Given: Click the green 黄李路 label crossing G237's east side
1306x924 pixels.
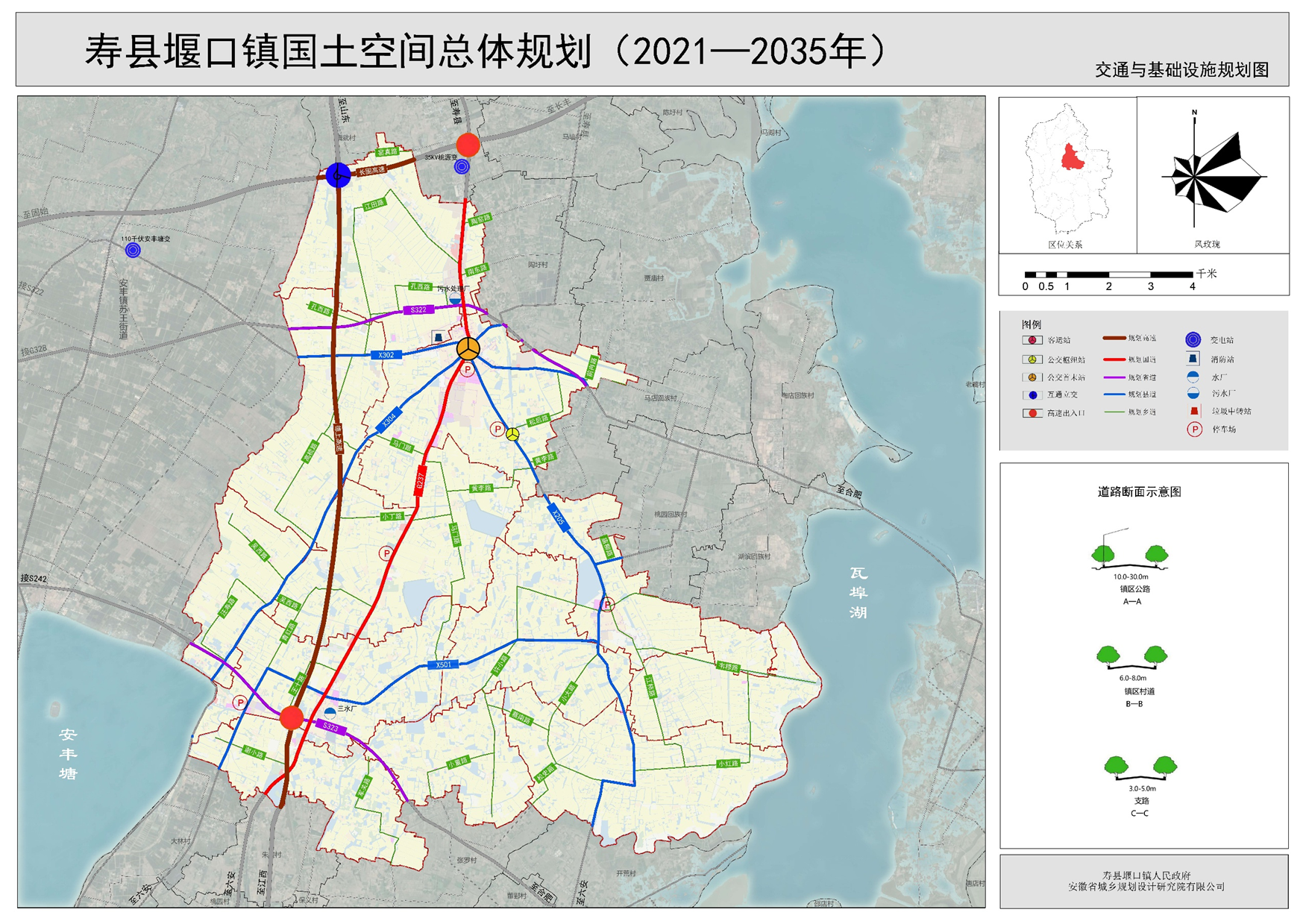Looking at the screenshot, I should [x=481, y=488].
